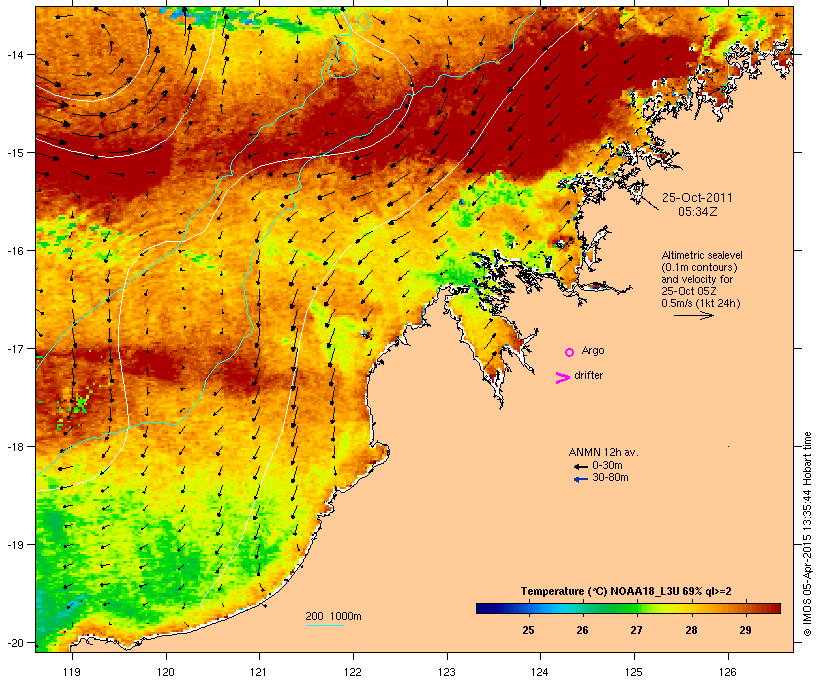Click longitude axis label 124
820x680 pixels.
point(540,672)
